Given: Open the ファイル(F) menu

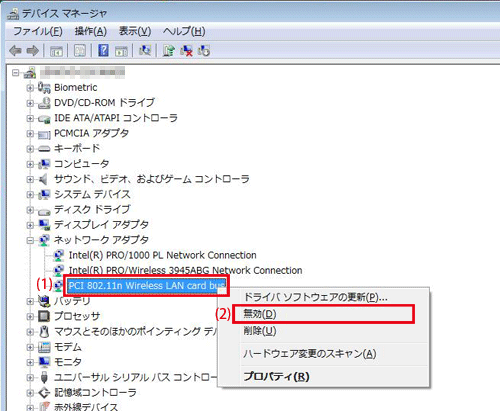Looking at the screenshot, I should pos(38,31).
